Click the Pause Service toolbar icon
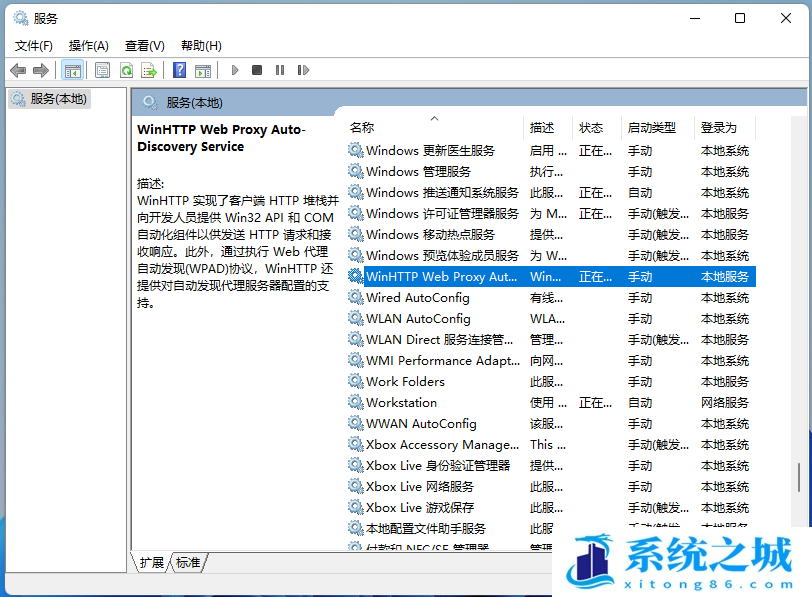 tap(279, 70)
